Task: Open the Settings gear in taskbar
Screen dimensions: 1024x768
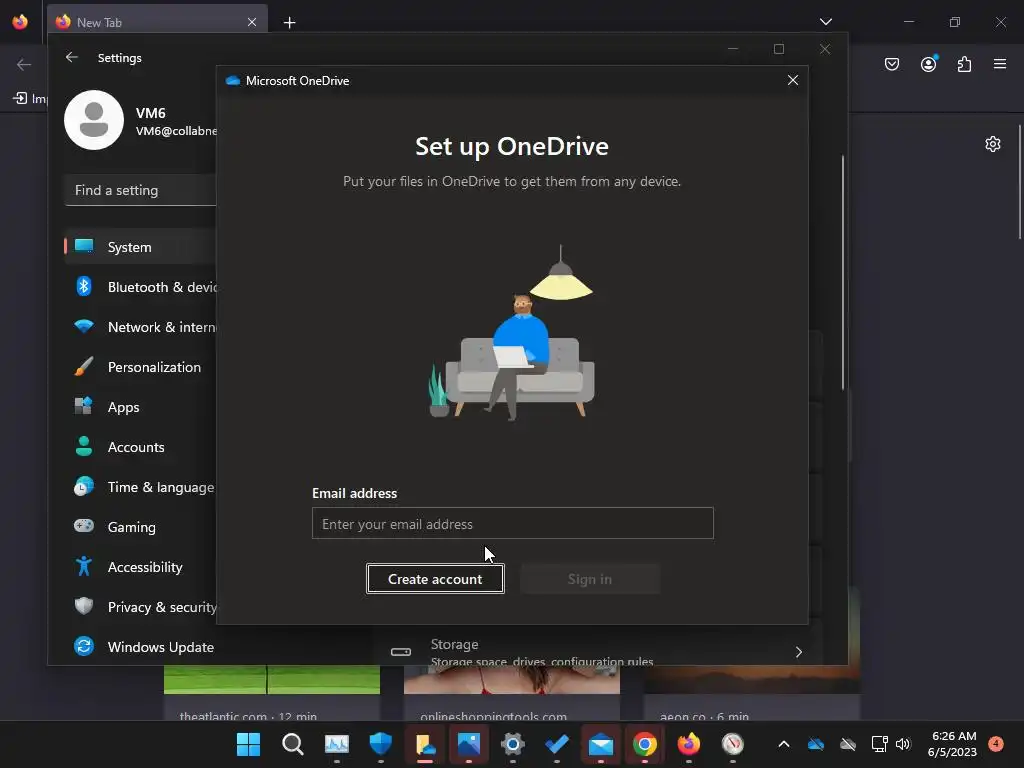Action: 513,744
